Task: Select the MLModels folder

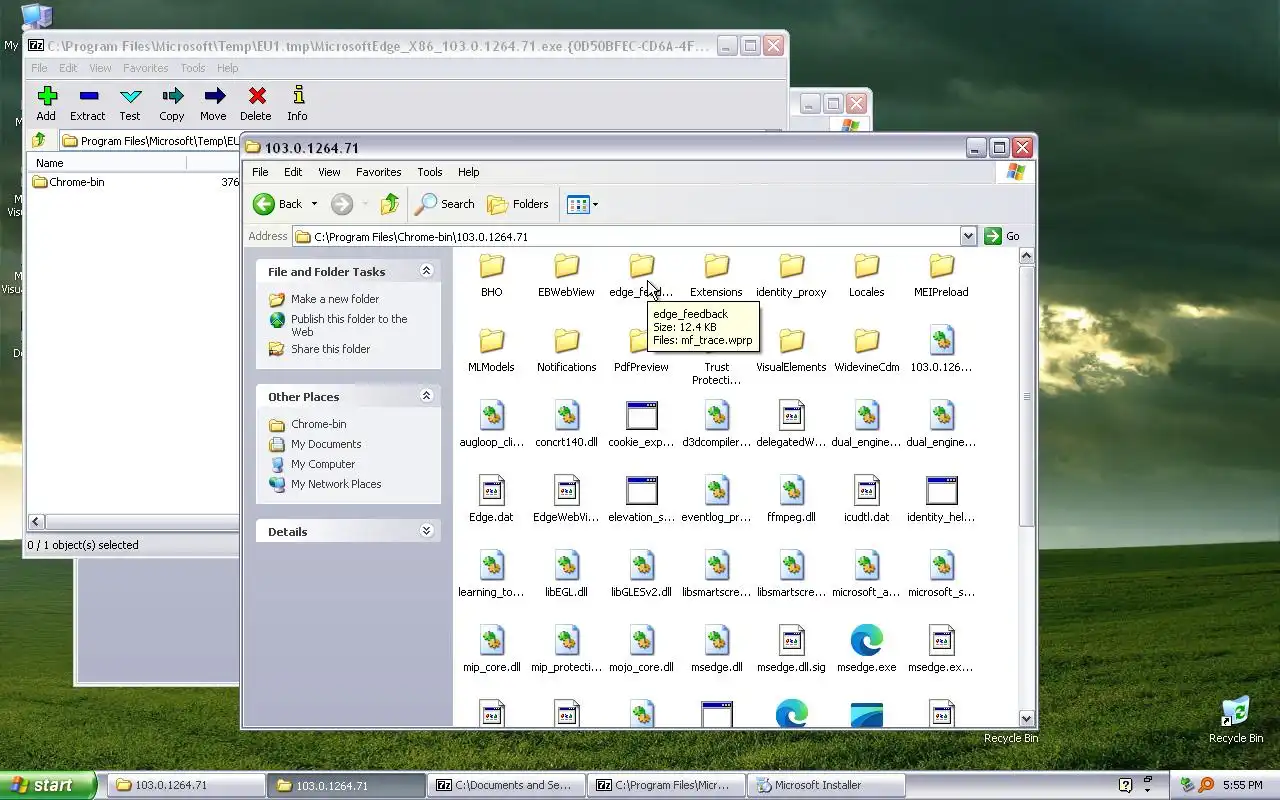Action: [x=491, y=351]
